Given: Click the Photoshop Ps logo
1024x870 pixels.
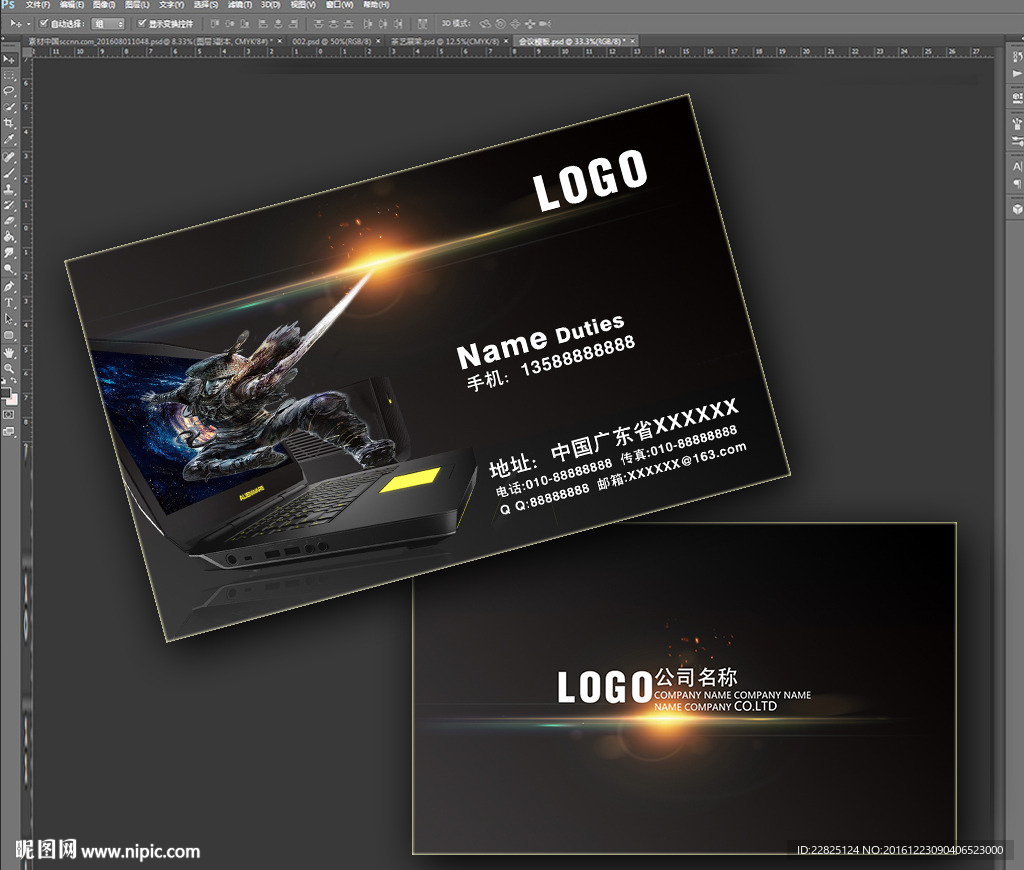Looking at the screenshot, I should click(x=8, y=5).
